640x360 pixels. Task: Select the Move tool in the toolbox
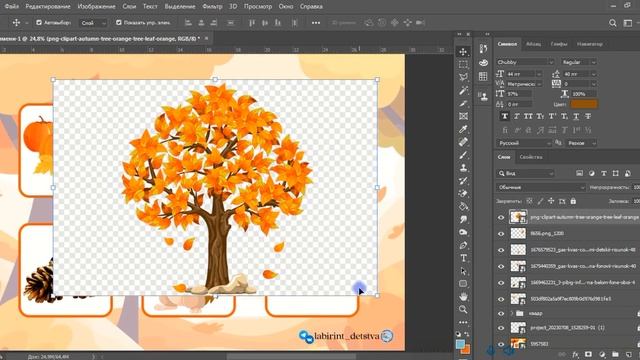coord(463,51)
